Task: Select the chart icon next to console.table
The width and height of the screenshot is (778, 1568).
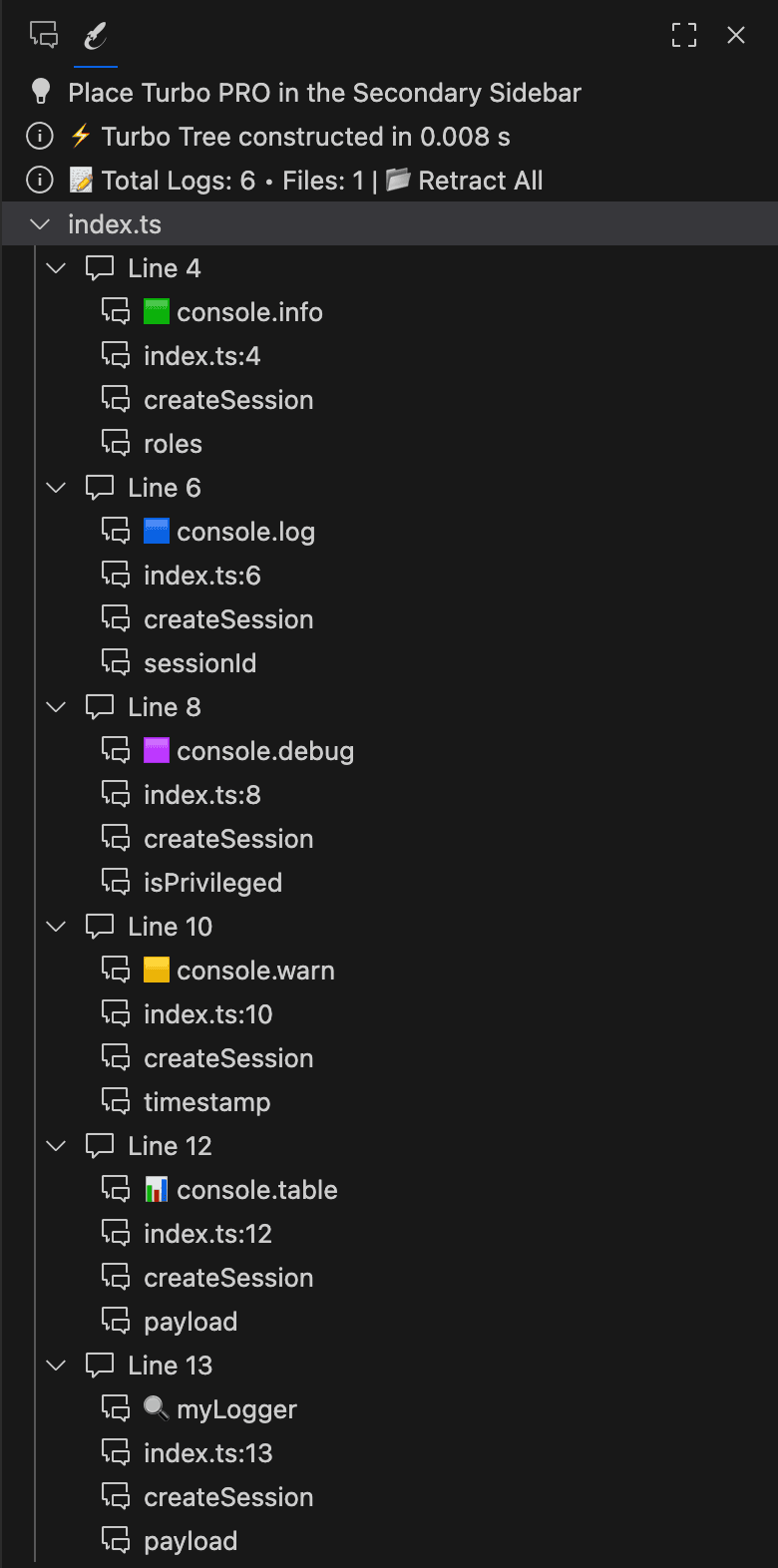Action: pyautogui.click(x=157, y=1189)
